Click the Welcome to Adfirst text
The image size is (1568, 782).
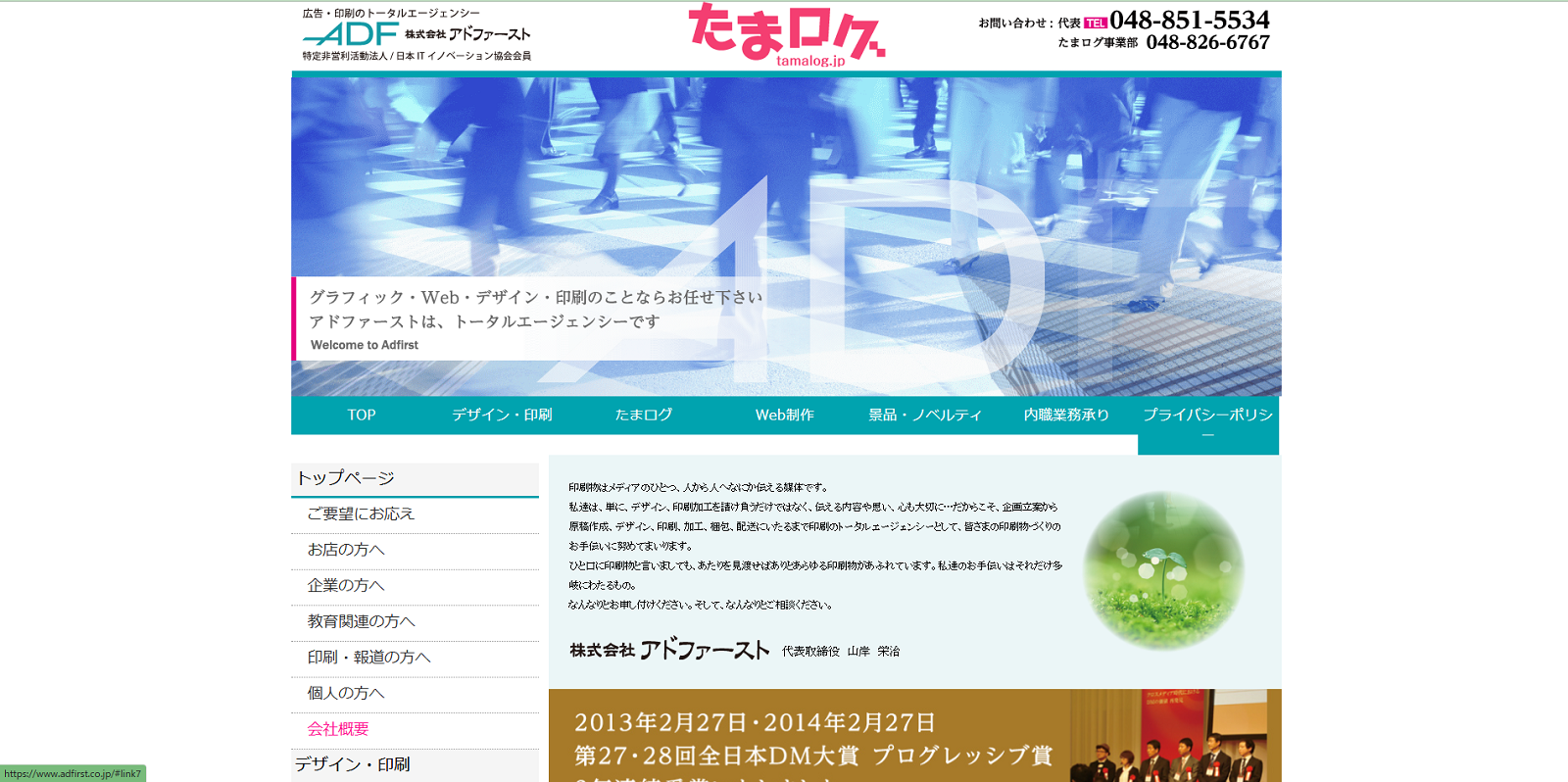click(365, 345)
